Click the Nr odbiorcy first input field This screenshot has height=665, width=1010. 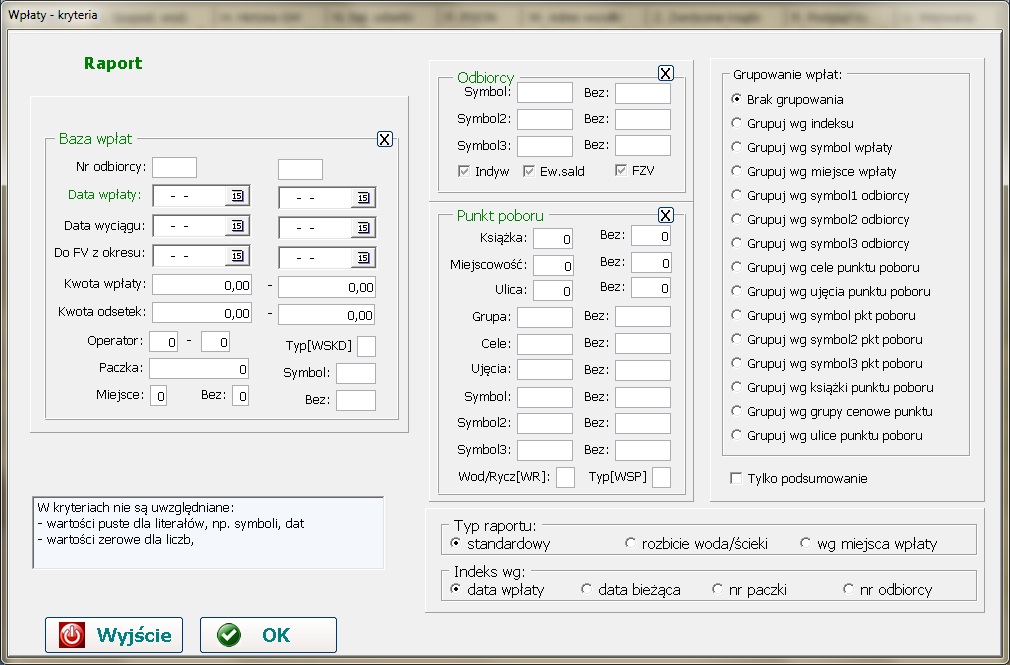[x=174, y=167]
